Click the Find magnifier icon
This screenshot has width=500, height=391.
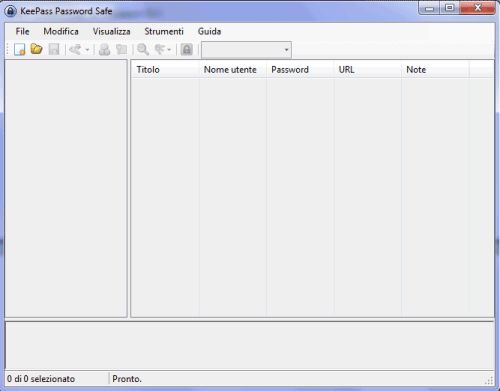(x=143, y=49)
